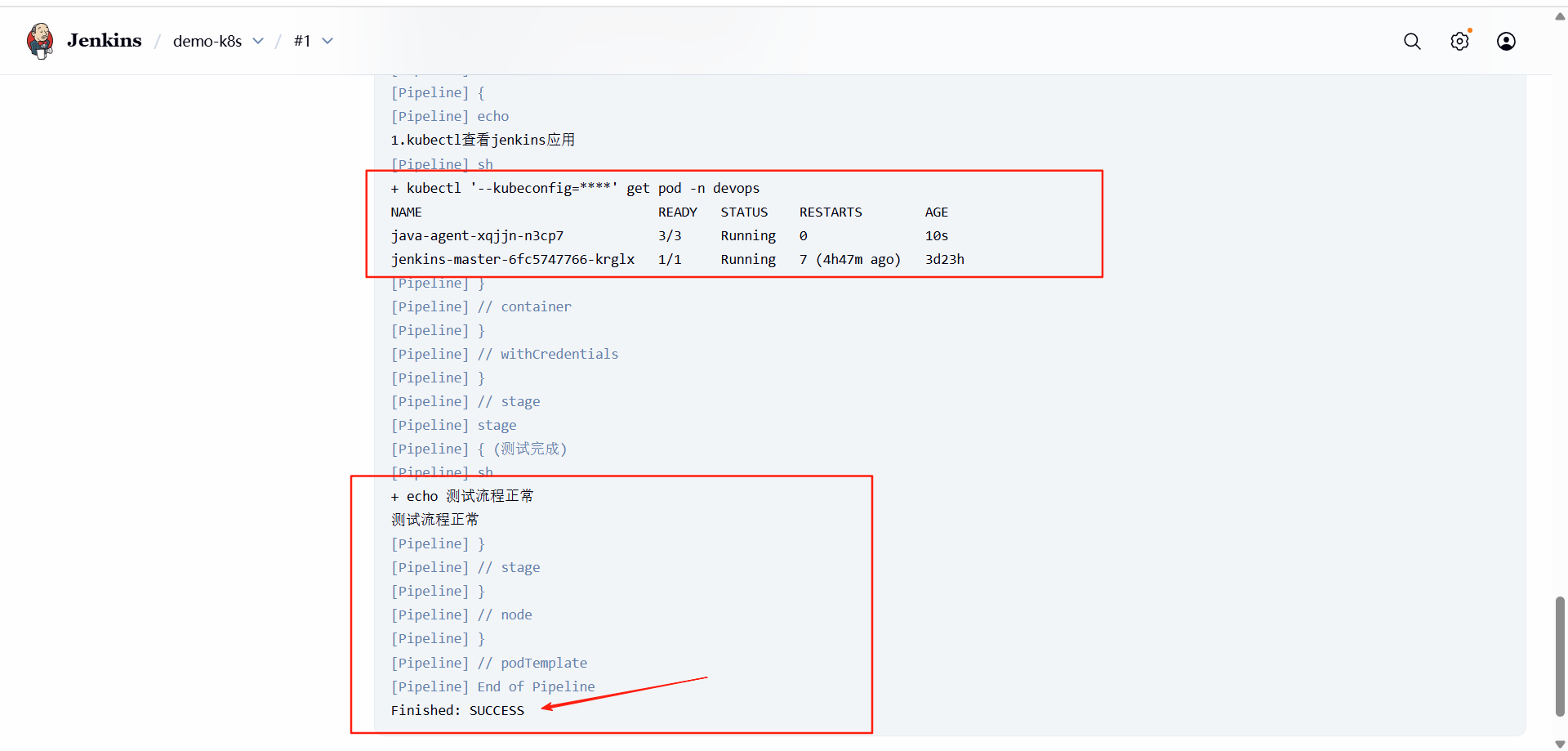Select the '[Pipeline] // podTemplate' line
The height and width of the screenshot is (751, 1568).
488,663
